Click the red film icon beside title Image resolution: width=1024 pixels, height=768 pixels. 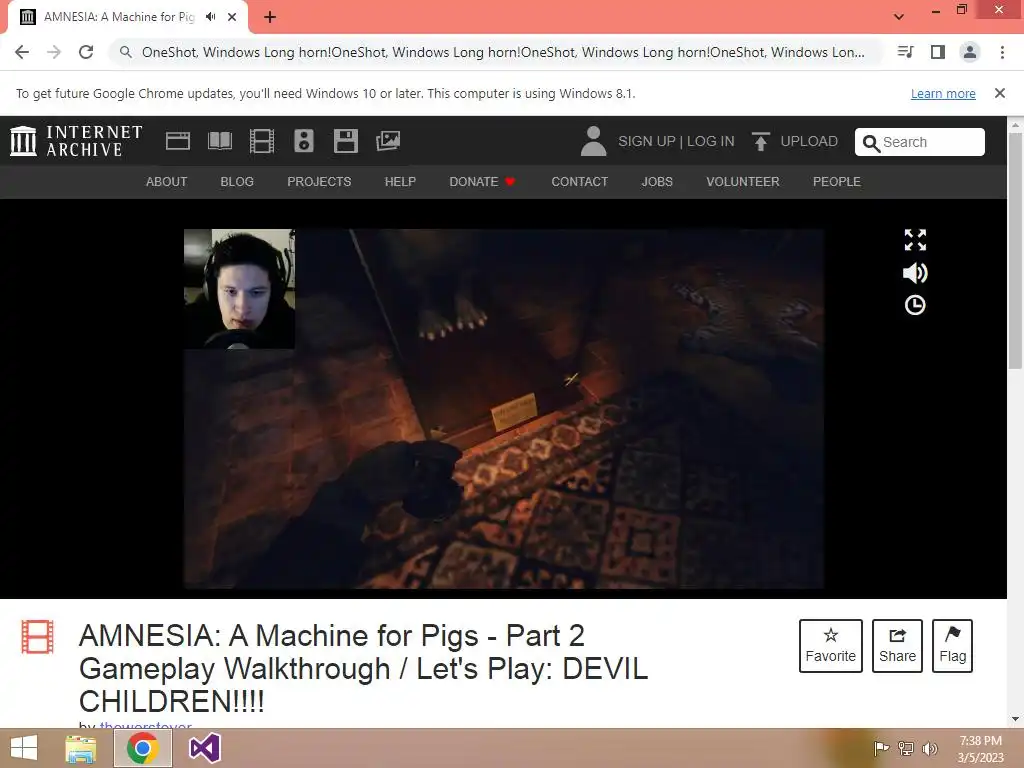[37, 637]
